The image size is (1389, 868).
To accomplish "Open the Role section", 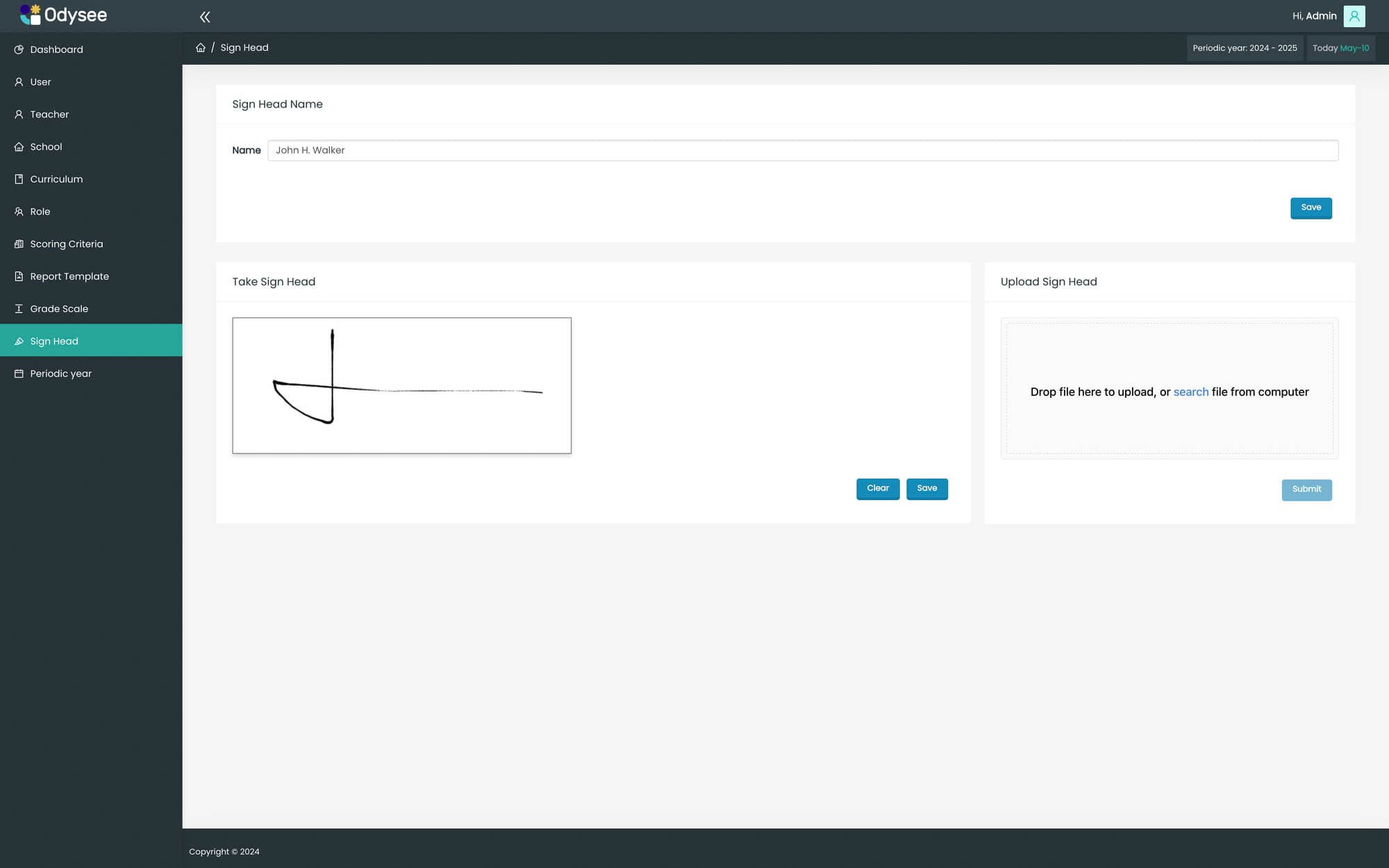I will point(40,211).
